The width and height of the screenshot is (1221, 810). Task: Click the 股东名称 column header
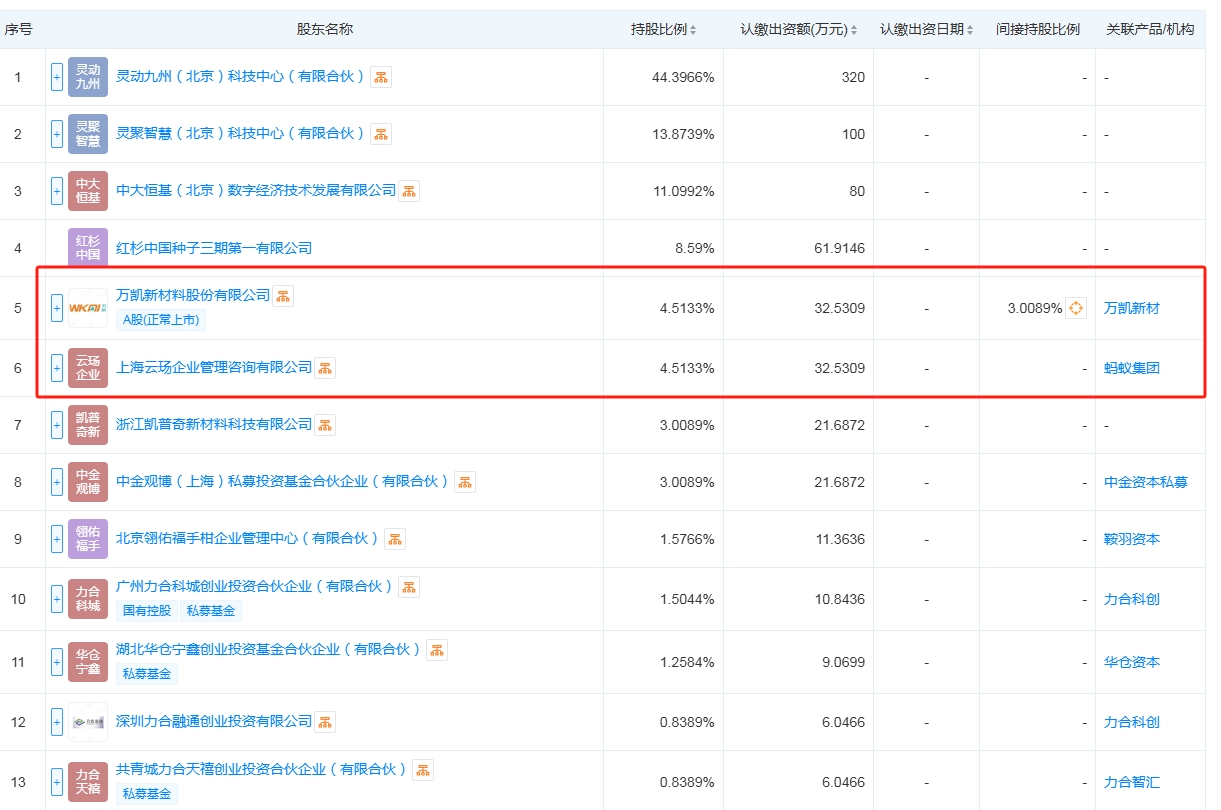(x=325, y=29)
